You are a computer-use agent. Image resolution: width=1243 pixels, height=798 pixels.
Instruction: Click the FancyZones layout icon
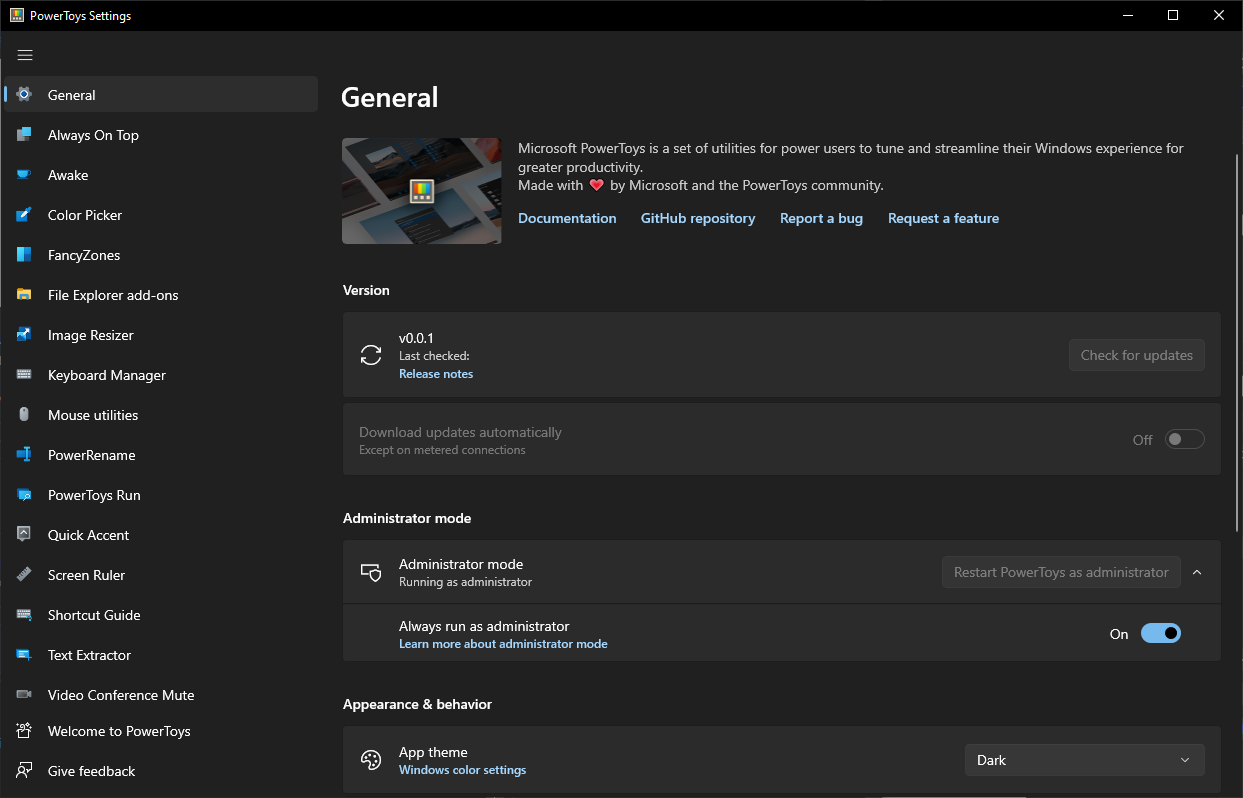(x=24, y=255)
